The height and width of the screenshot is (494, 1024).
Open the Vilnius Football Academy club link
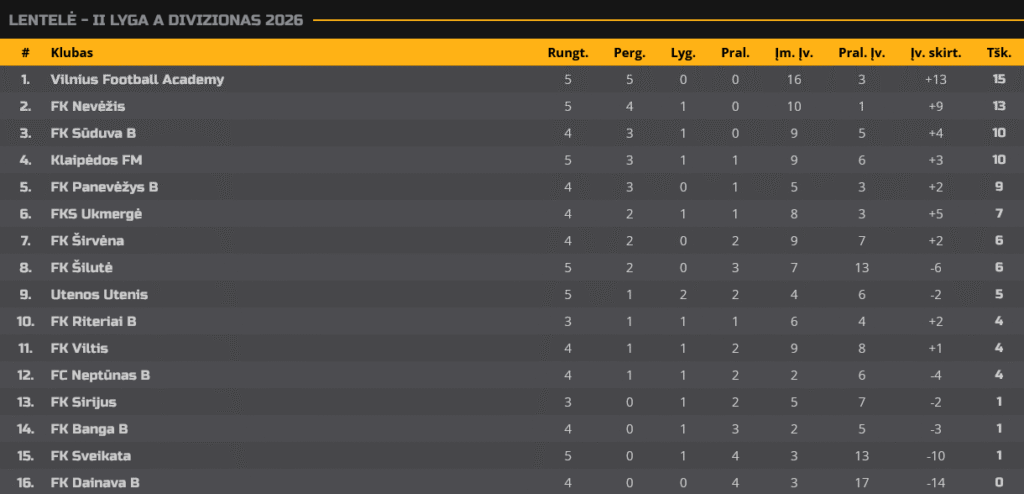pyautogui.click(x=137, y=79)
